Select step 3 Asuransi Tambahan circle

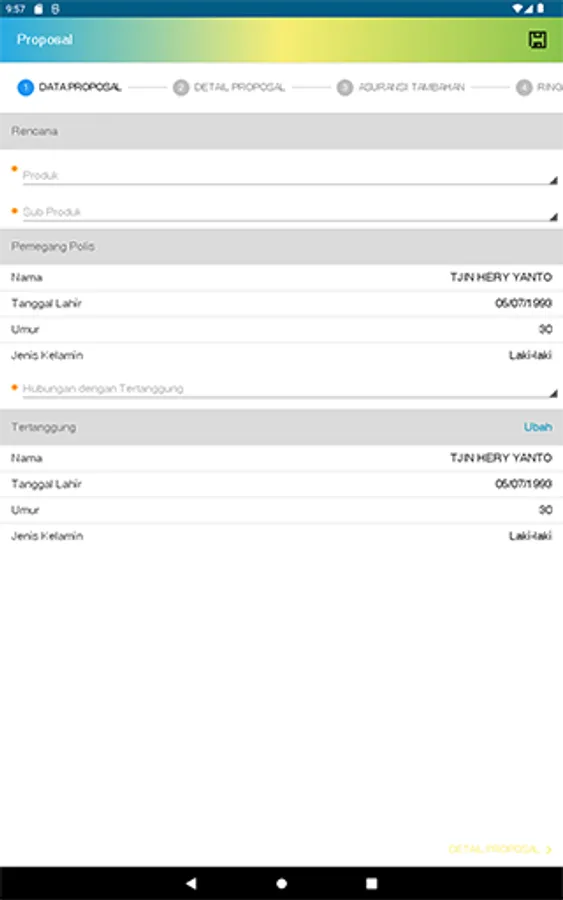344,87
